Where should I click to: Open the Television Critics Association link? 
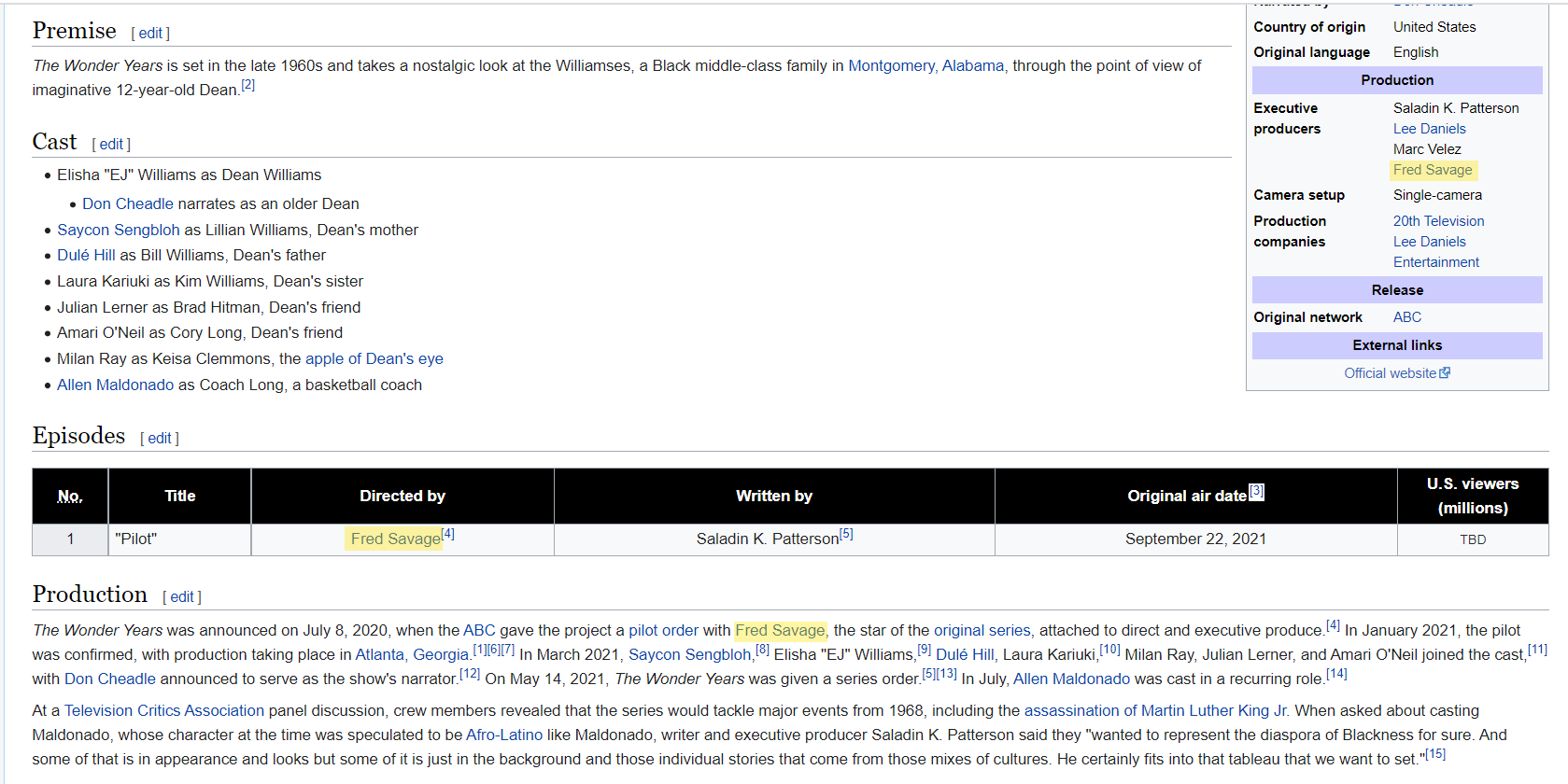[x=164, y=710]
